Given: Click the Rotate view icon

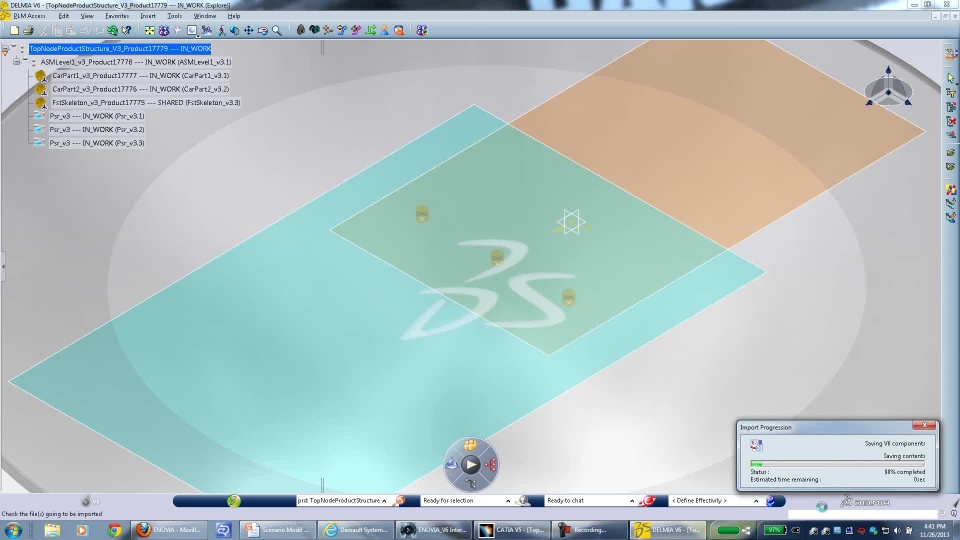Looking at the screenshot, I should tap(234, 30).
